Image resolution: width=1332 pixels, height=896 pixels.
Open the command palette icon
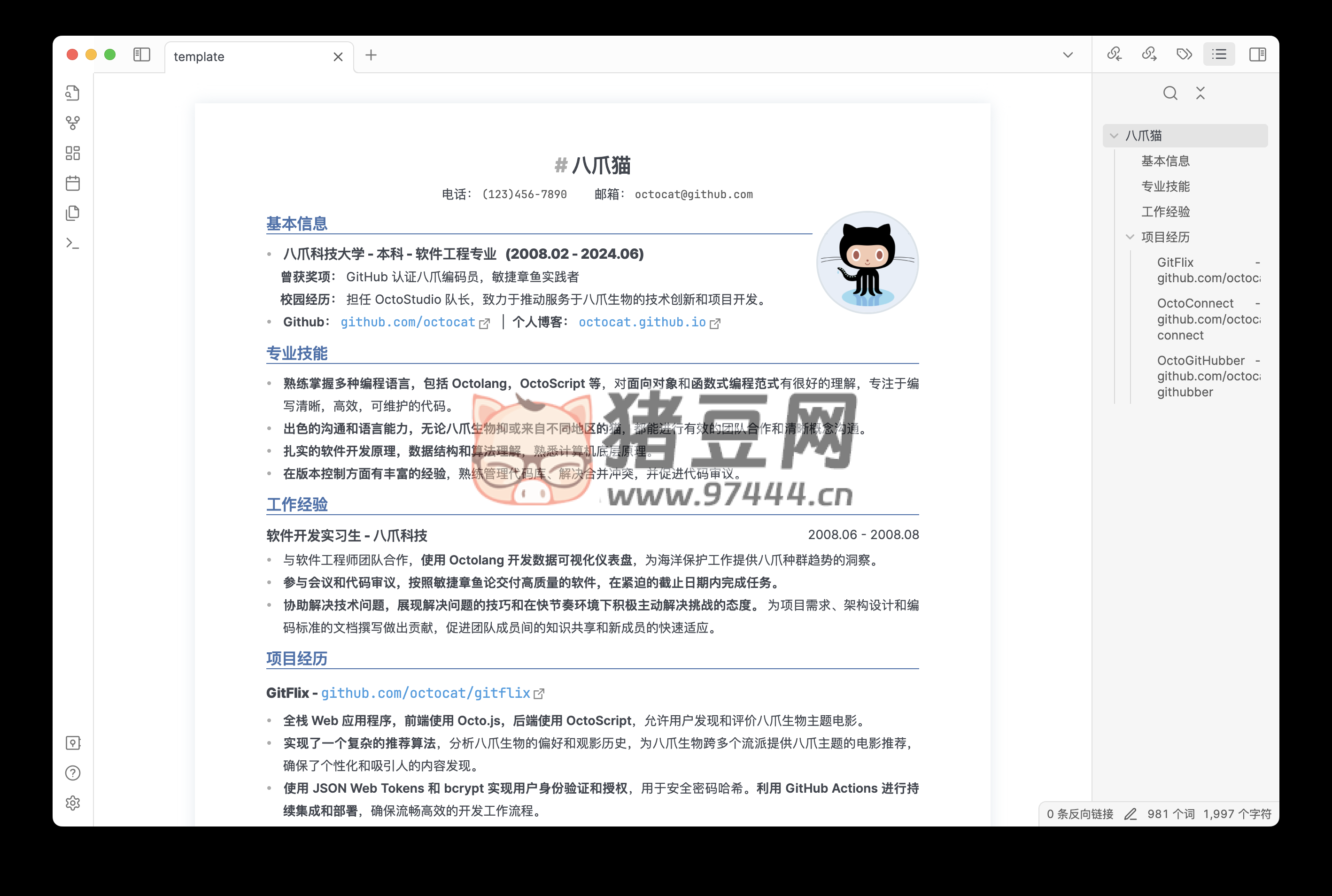[73, 243]
